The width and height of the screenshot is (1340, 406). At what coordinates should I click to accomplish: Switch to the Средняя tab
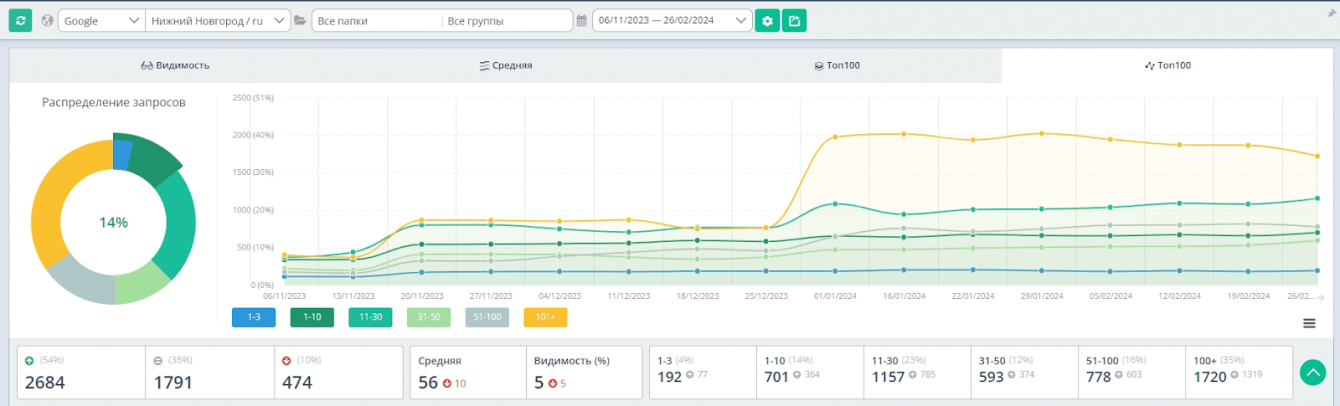506,65
